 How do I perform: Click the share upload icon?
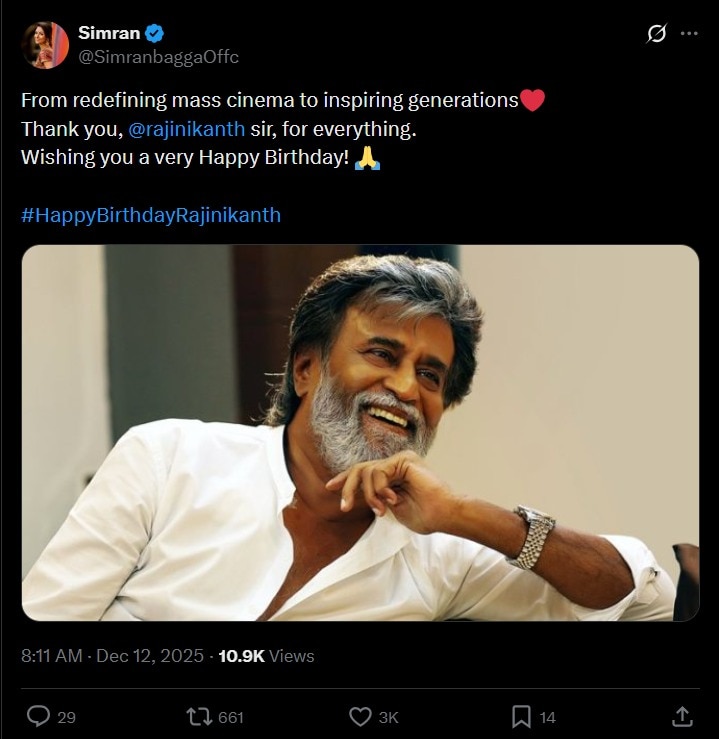682,716
